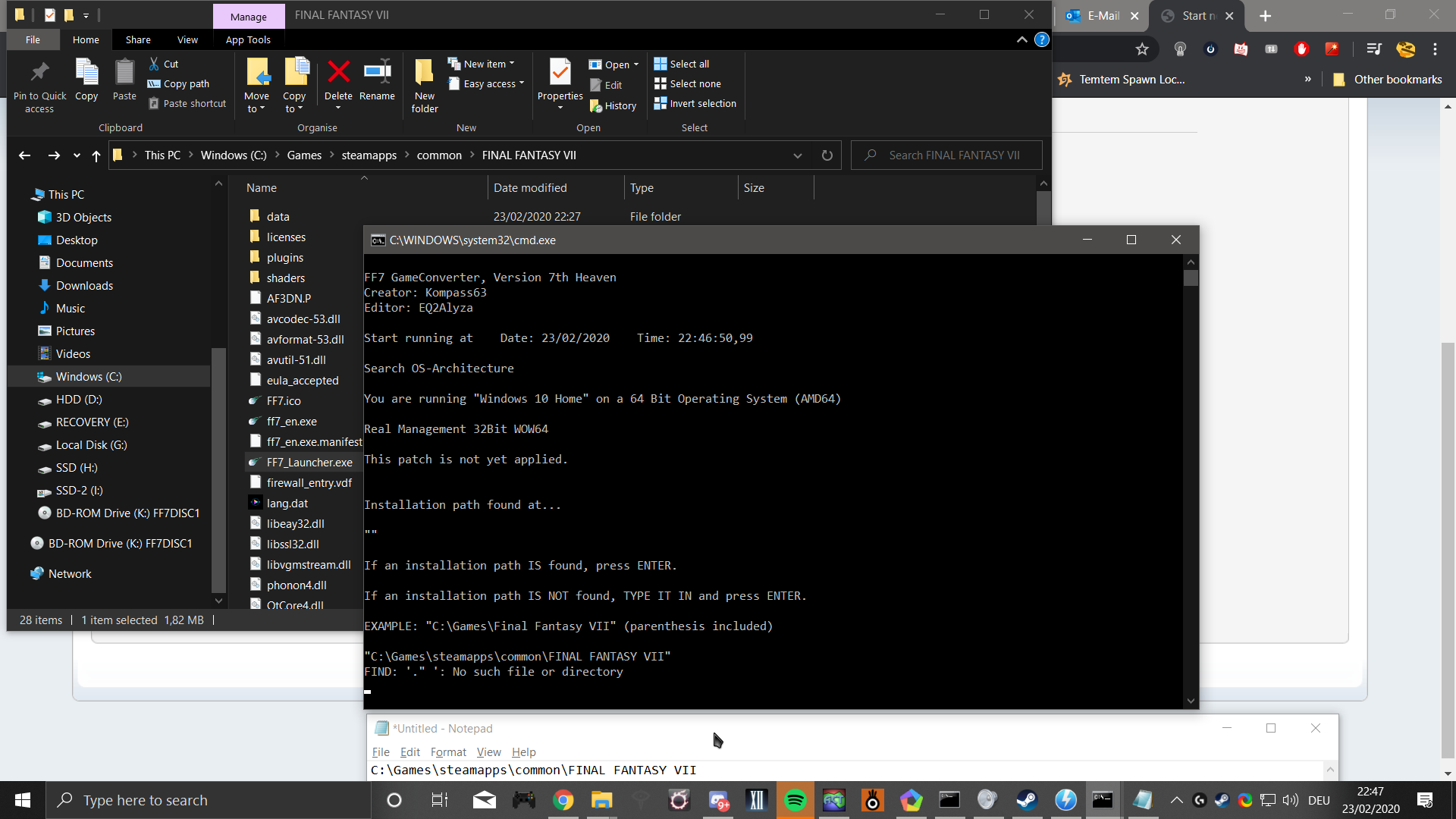Sort files by Date modified column
The image size is (1456, 819).
pos(556,188)
